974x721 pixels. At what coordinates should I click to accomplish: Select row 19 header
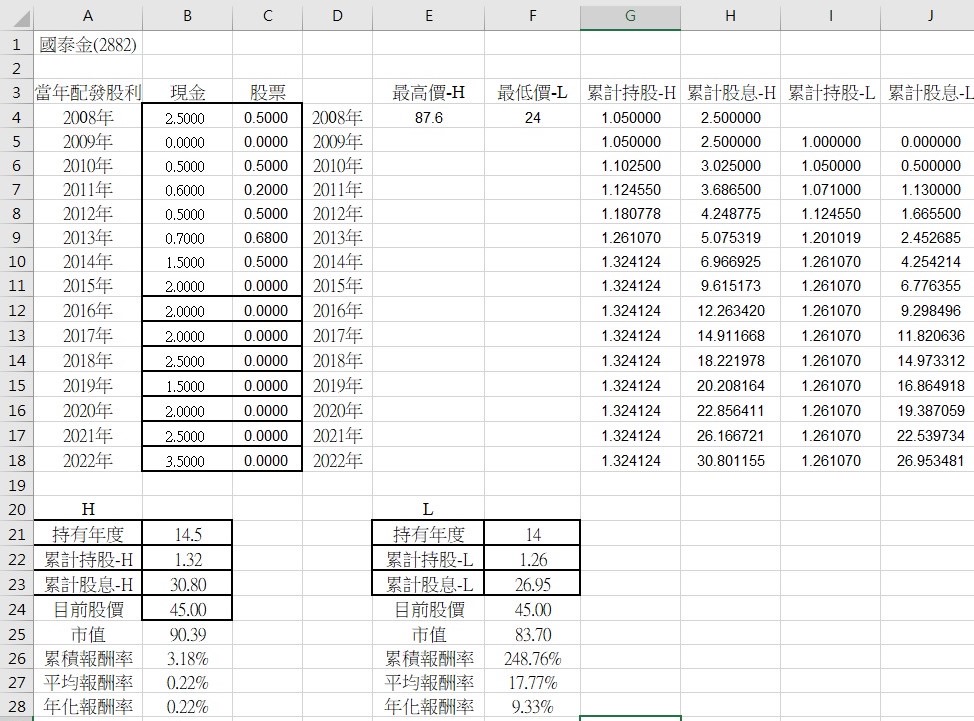pyautogui.click(x=17, y=485)
